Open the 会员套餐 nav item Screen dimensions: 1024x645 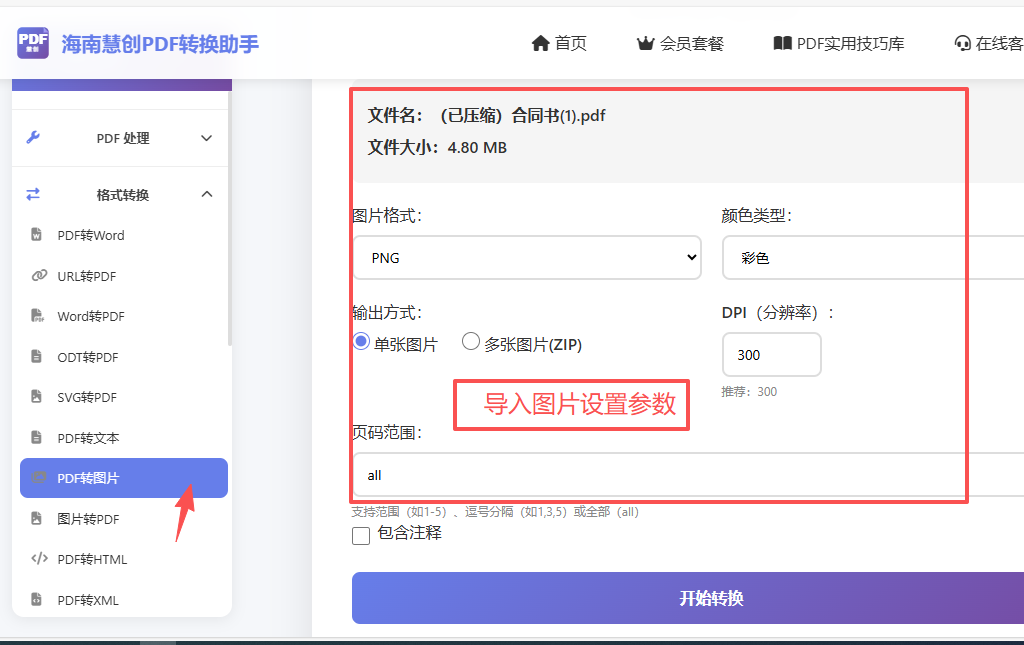pos(680,44)
